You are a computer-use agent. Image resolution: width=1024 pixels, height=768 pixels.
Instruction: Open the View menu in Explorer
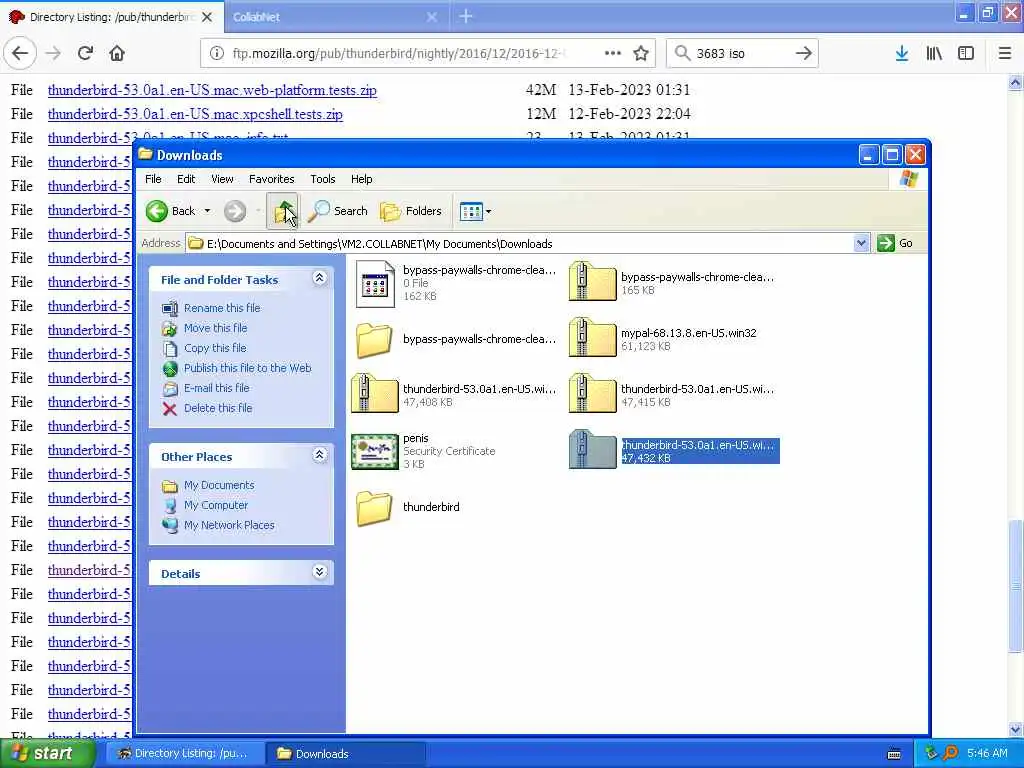pos(222,179)
